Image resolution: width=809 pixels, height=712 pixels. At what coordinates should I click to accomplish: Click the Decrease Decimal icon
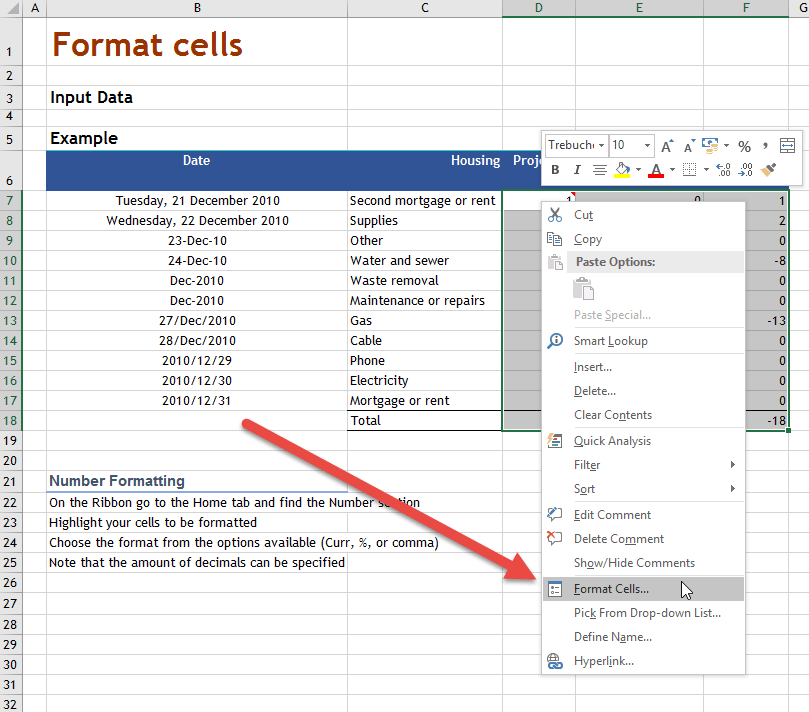(746, 170)
